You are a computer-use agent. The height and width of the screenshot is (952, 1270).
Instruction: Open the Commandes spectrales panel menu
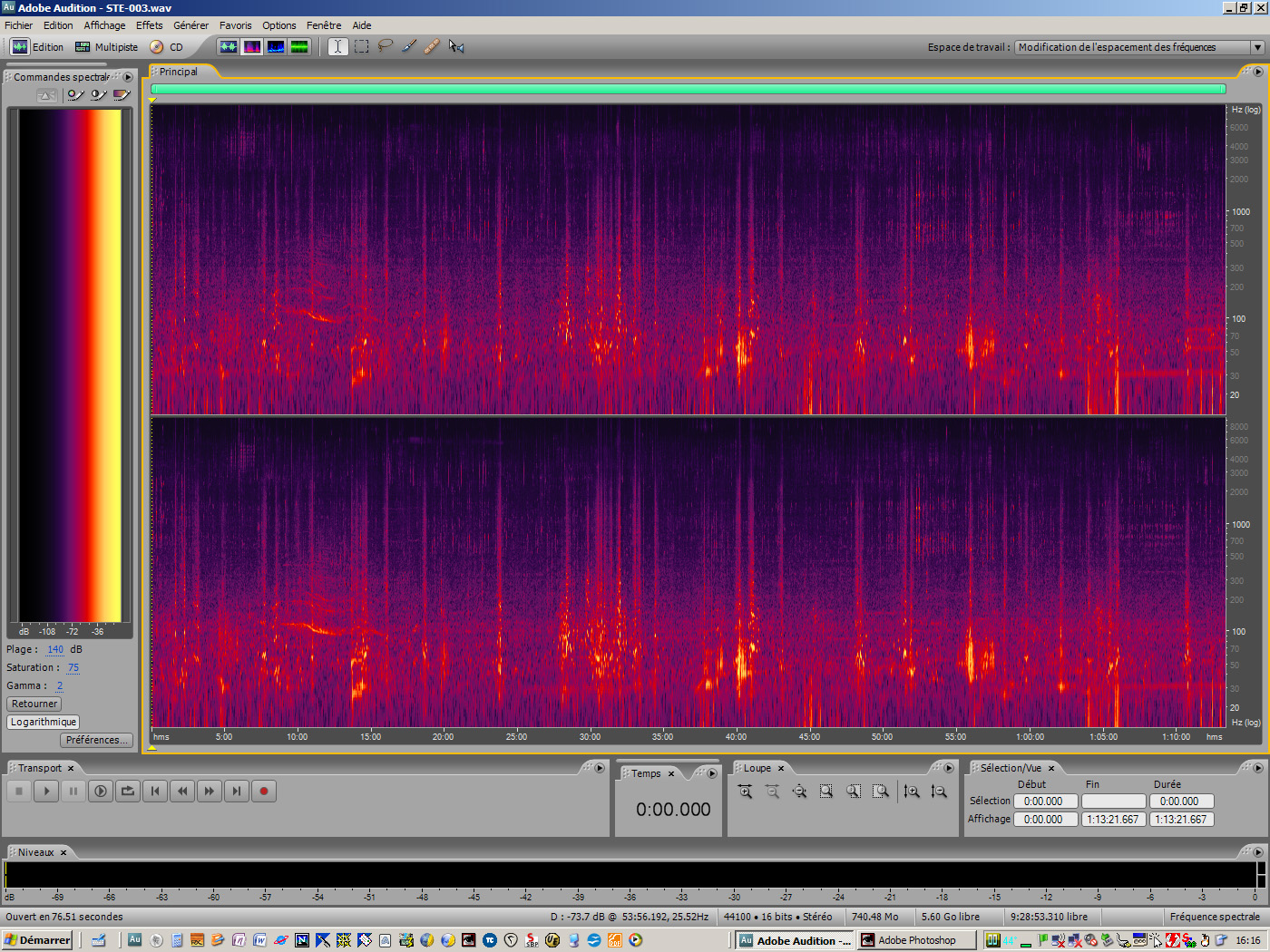tap(128, 77)
